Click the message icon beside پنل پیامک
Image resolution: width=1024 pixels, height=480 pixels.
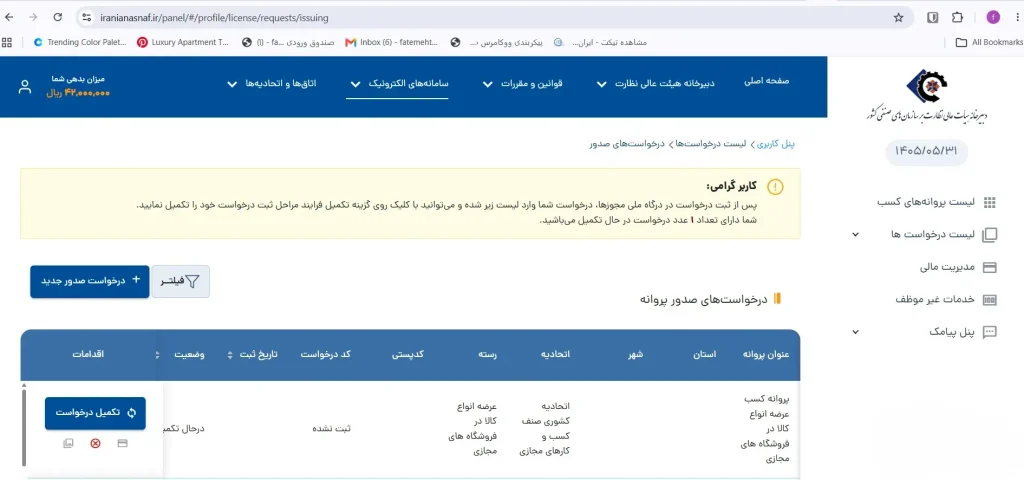point(989,332)
